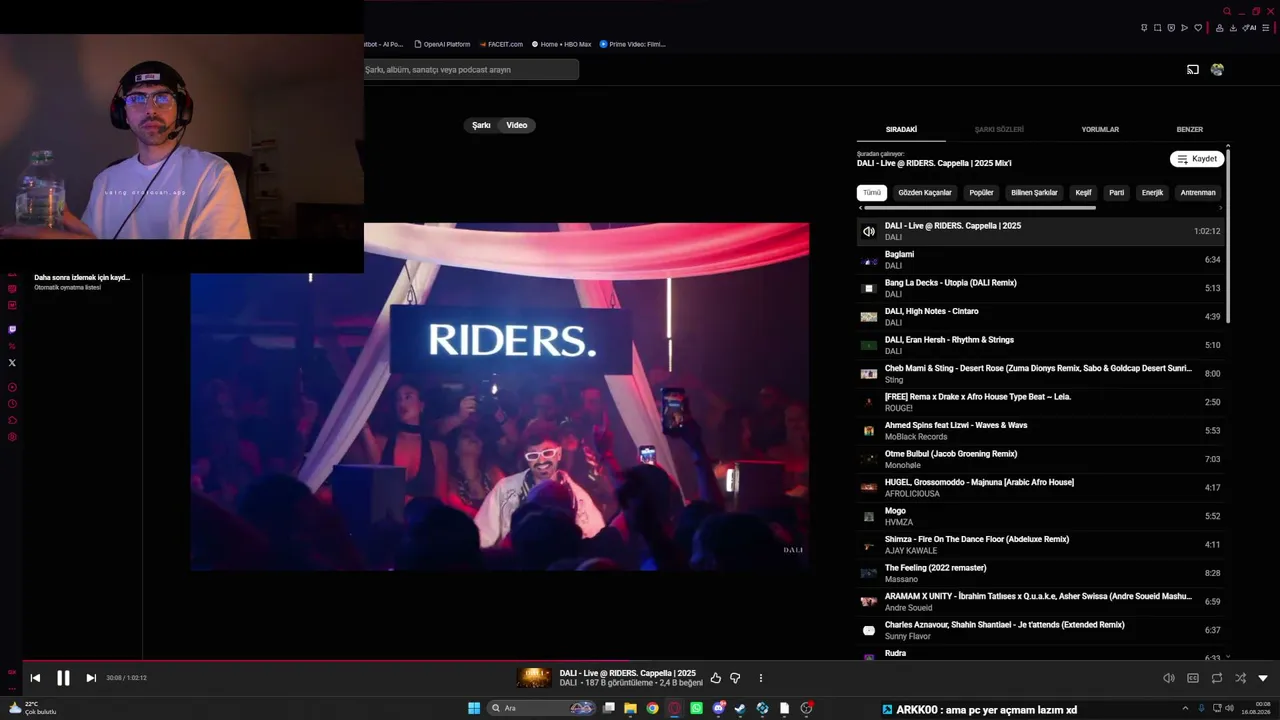Pause the playing track

point(63,678)
